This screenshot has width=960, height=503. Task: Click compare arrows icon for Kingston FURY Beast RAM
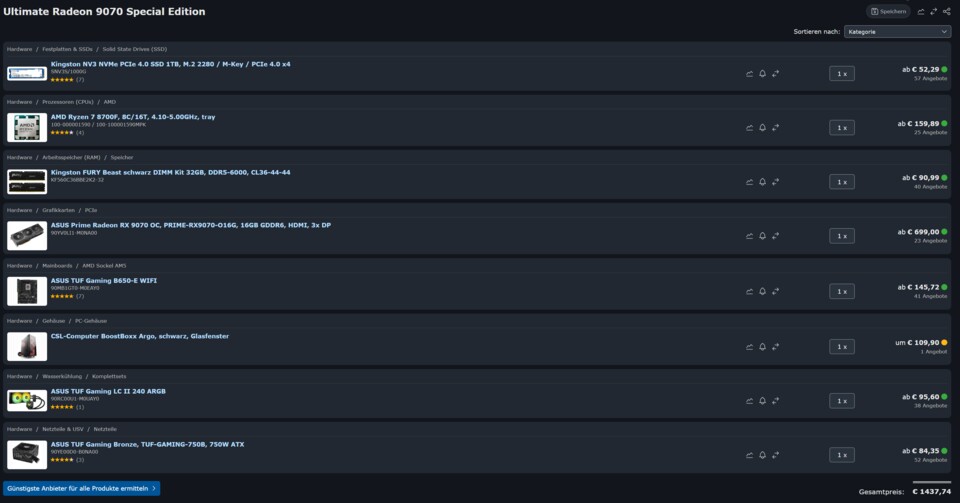point(775,182)
